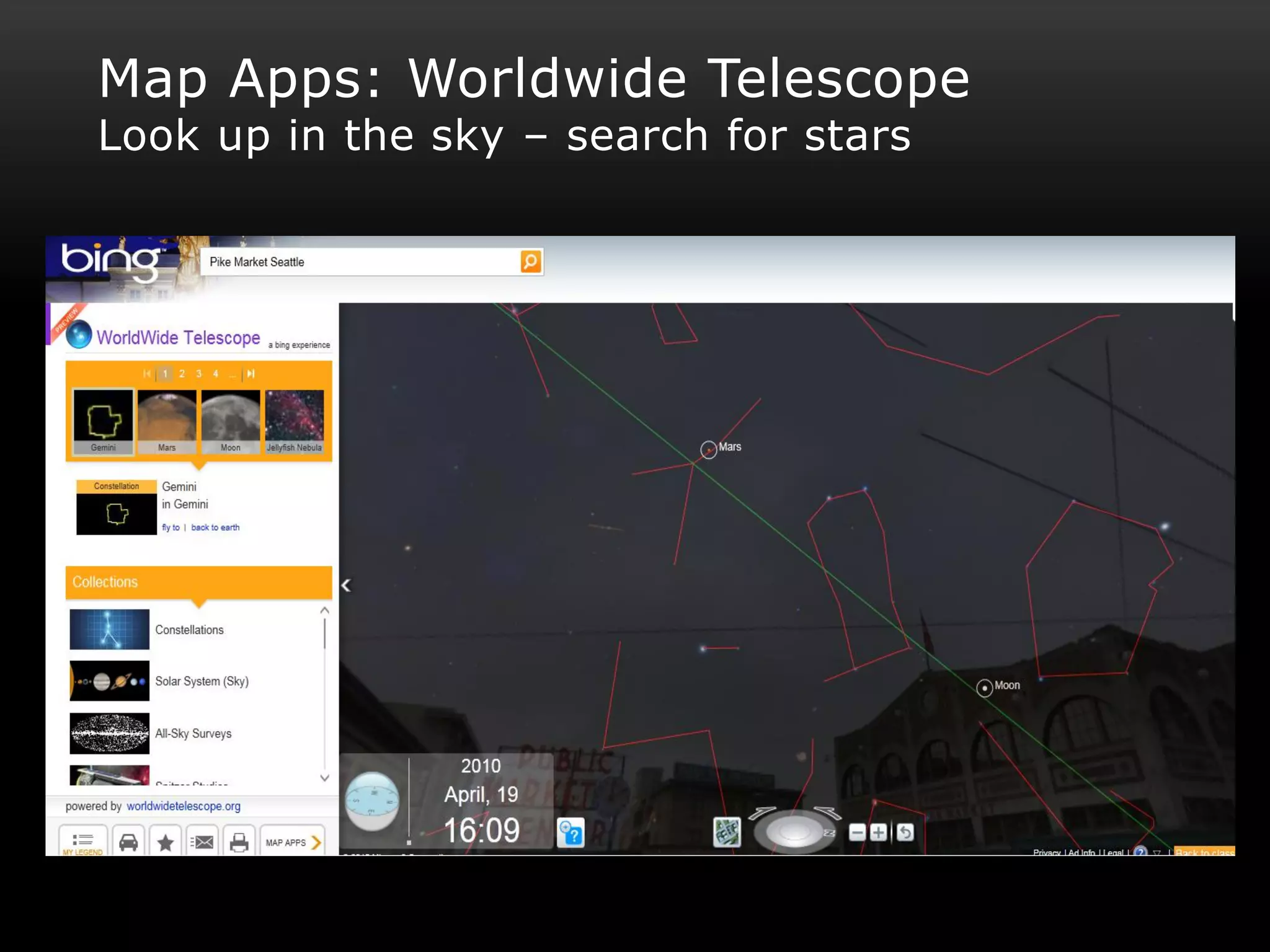Image resolution: width=1270 pixels, height=952 pixels.
Task: Click the Pike Market Seattle search field
Action: click(x=360, y=262)
